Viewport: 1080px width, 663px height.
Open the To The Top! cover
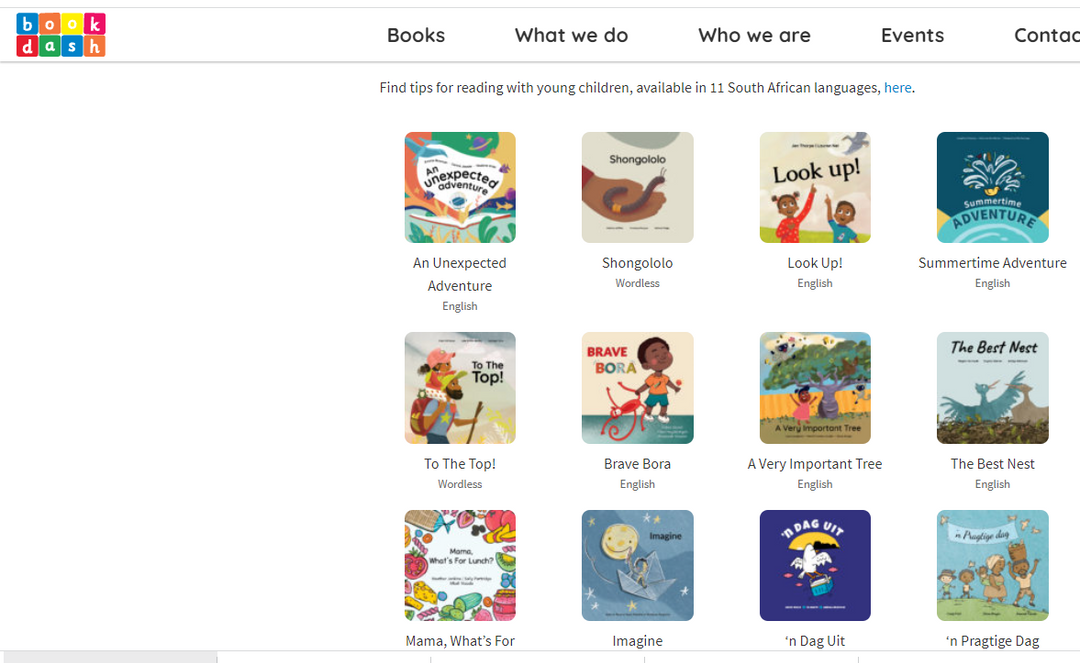[460, 388]
